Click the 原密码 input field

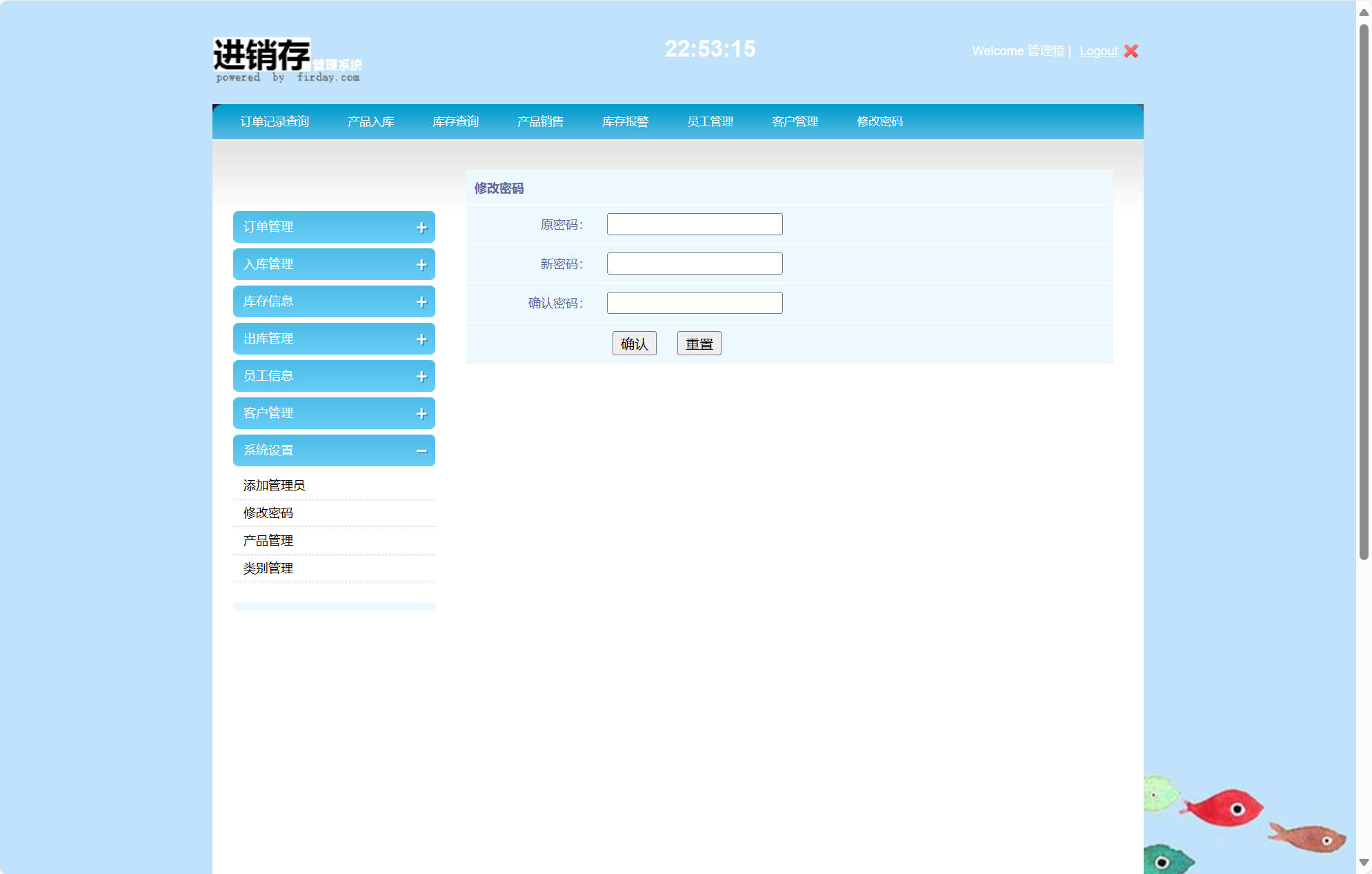694,224
